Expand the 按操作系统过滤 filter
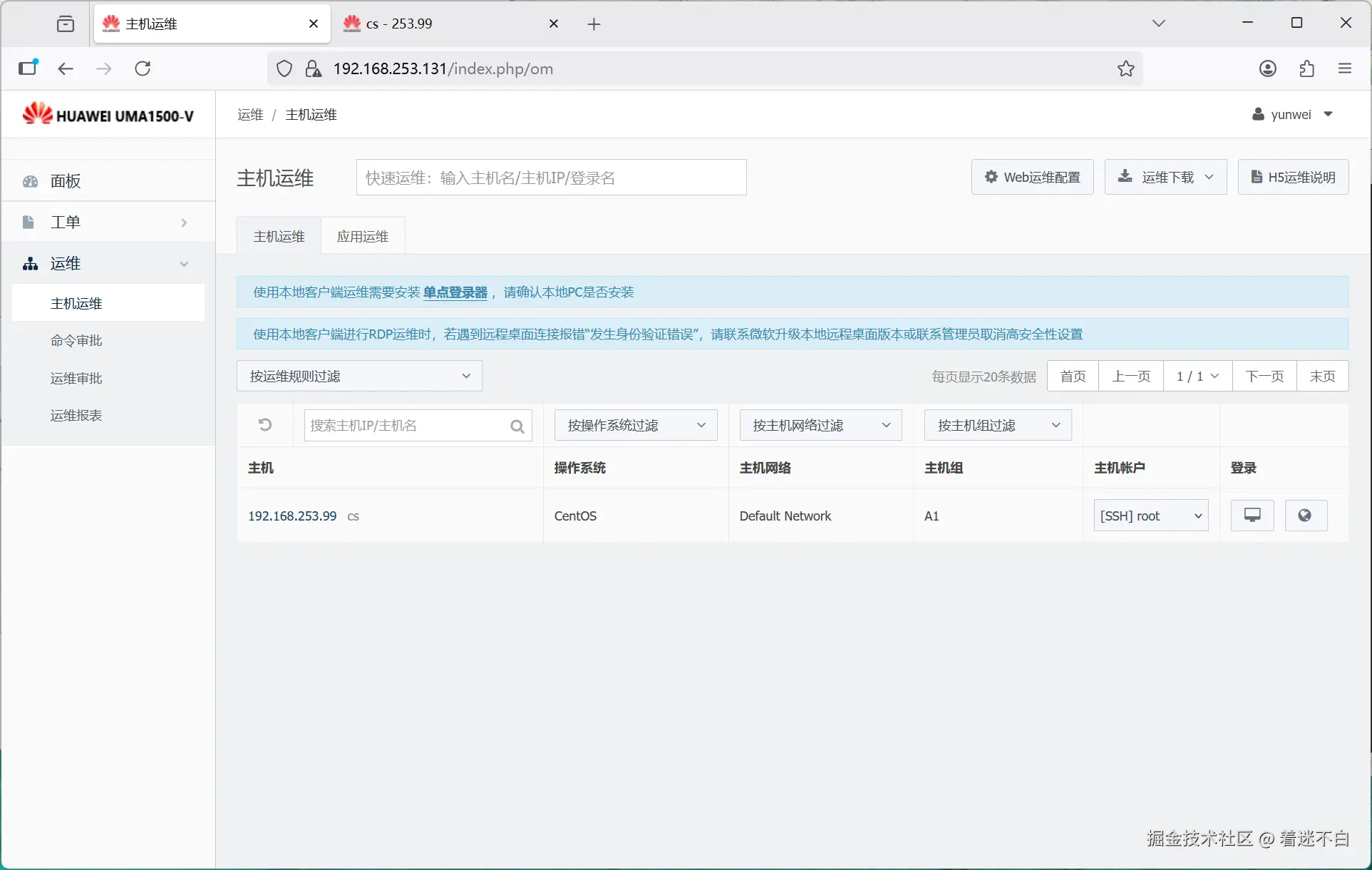The image size is (1372, 870). 635,426
